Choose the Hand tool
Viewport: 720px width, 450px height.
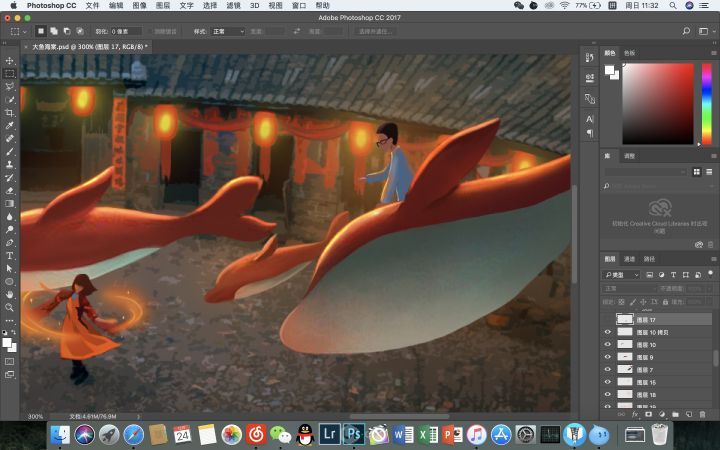coord(10,295)
